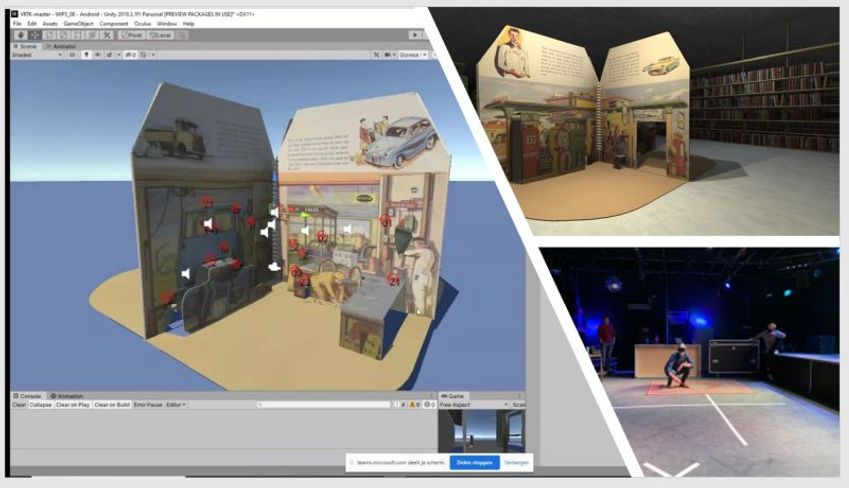
Task: Open the Assets menu
Action: (50, 24)
